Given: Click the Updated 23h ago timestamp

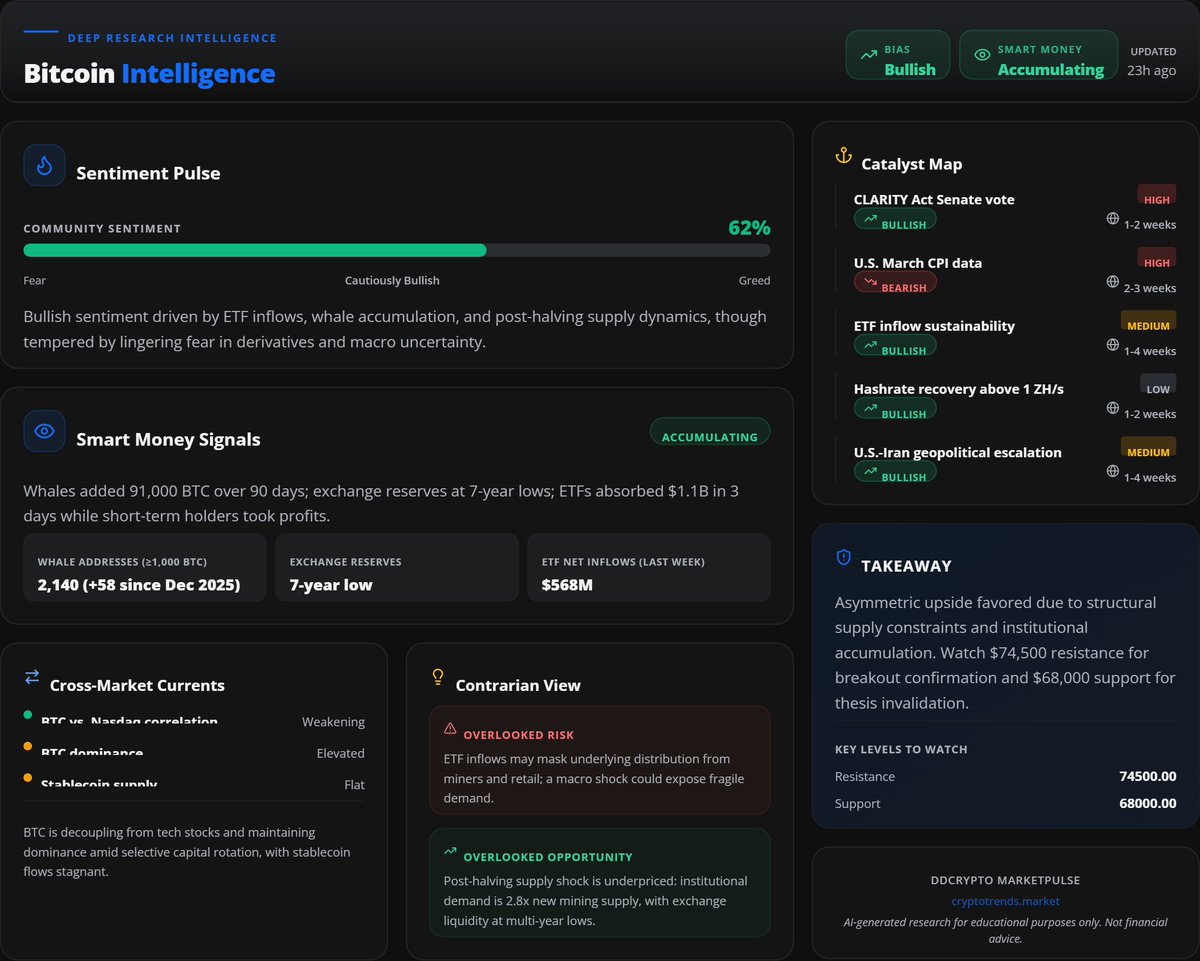Looking at the screenshot, I should 1153,61.
